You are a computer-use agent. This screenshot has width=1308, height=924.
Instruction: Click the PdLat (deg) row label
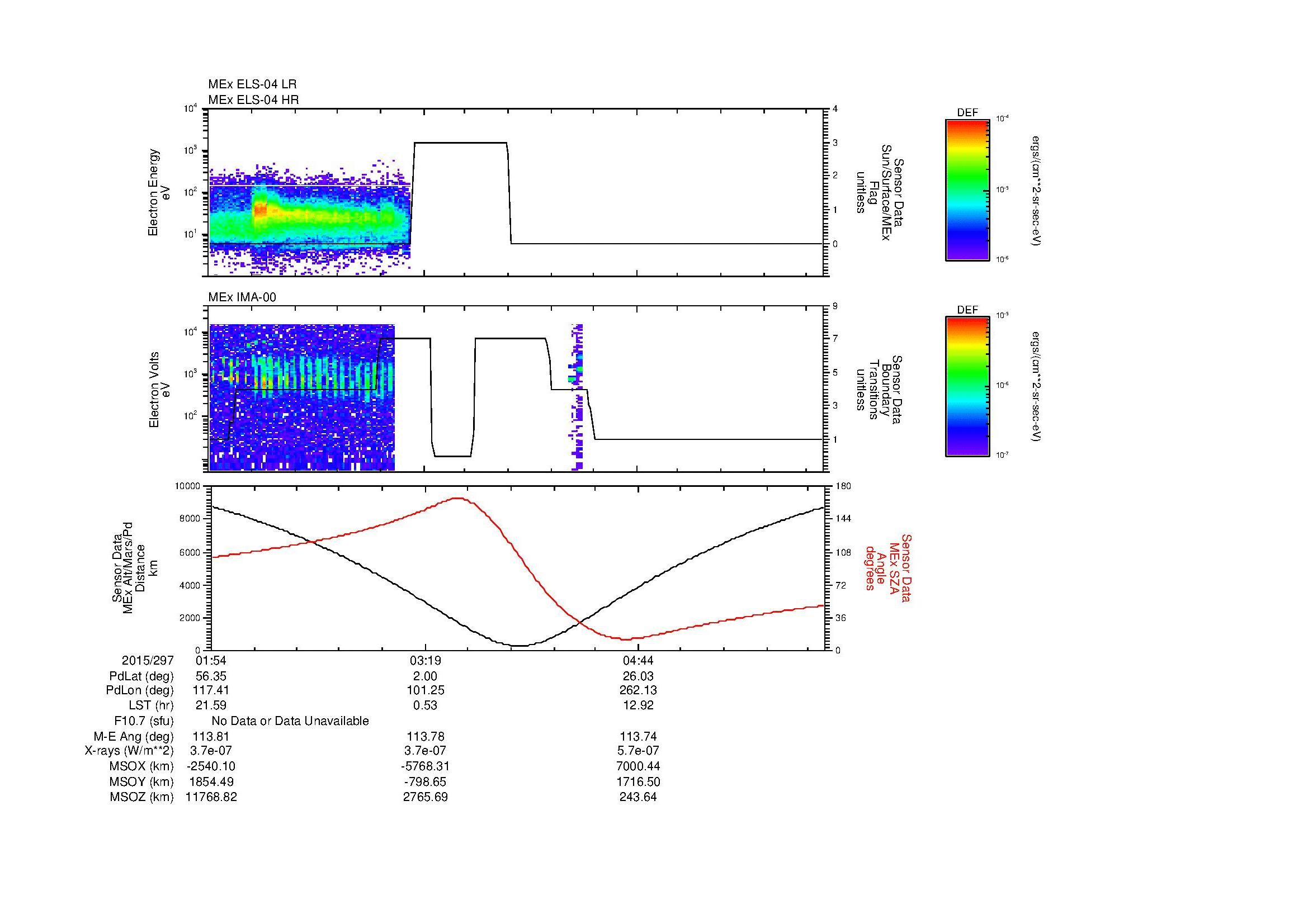tap(141, 676)
